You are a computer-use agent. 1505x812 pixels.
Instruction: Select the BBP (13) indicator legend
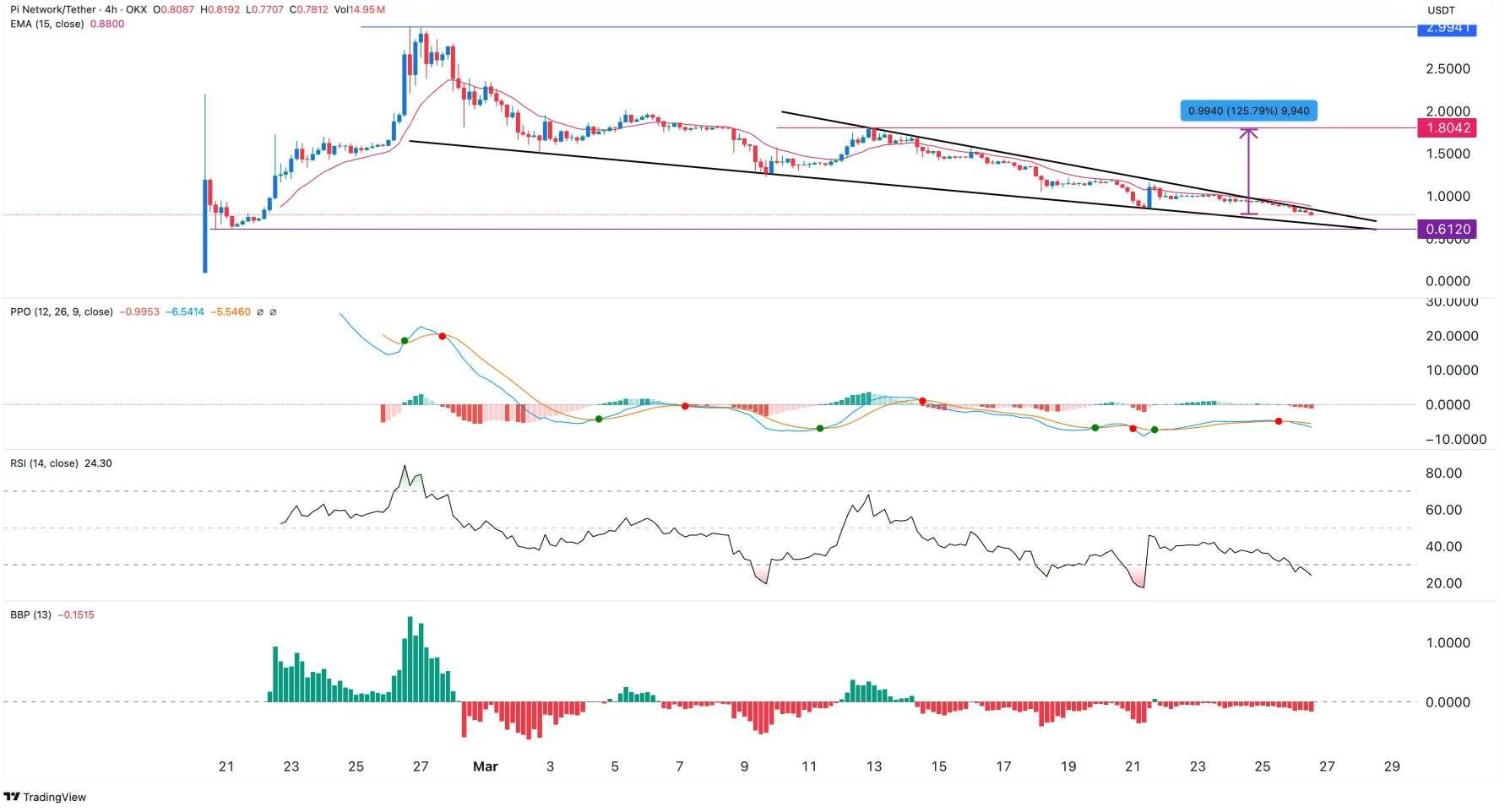[x=30, y=615]
